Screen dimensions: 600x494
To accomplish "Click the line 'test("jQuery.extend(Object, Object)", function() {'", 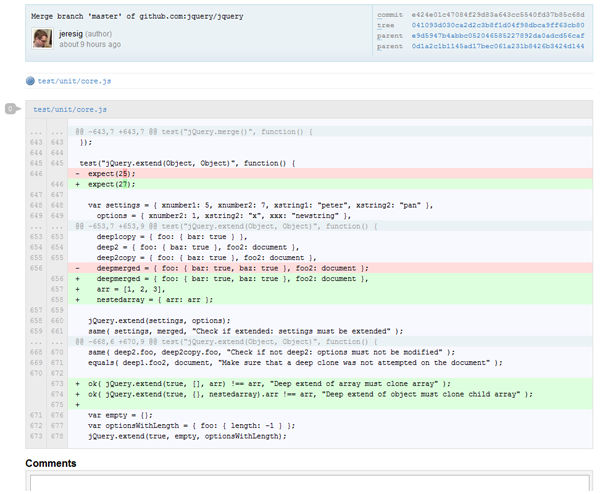I will [330, 163].
